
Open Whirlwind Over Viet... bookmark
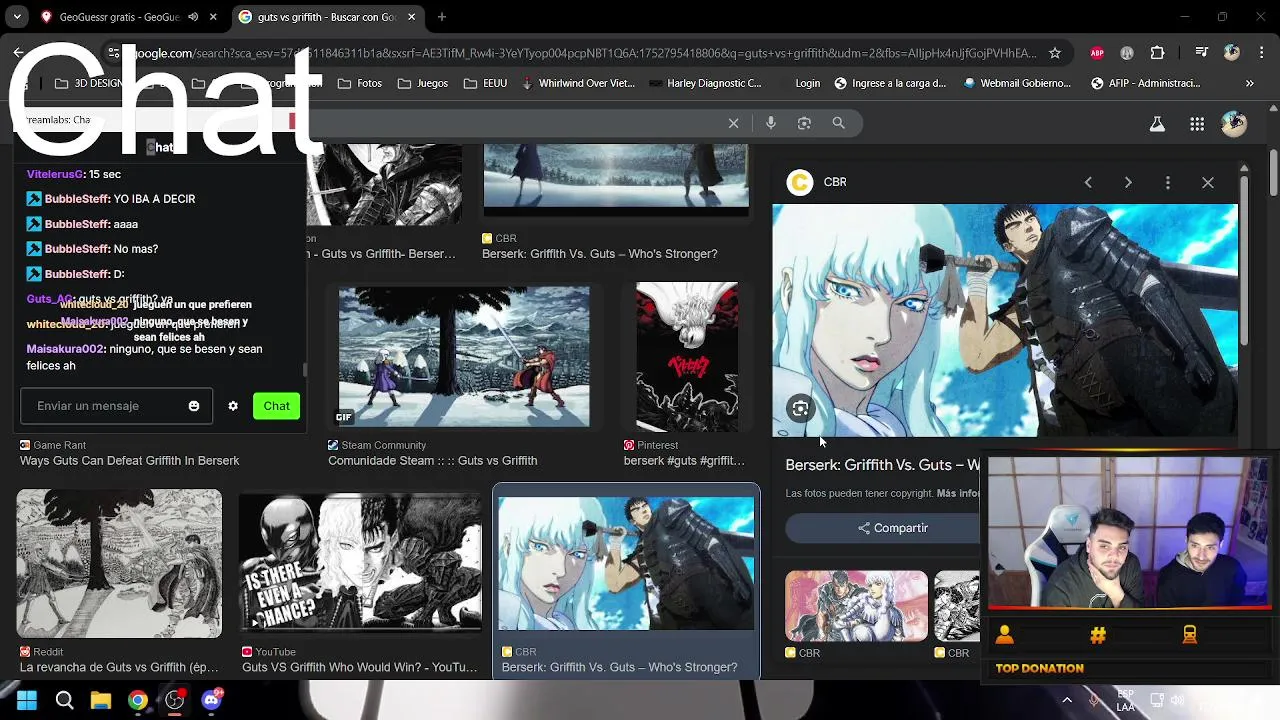click(578, 84)
